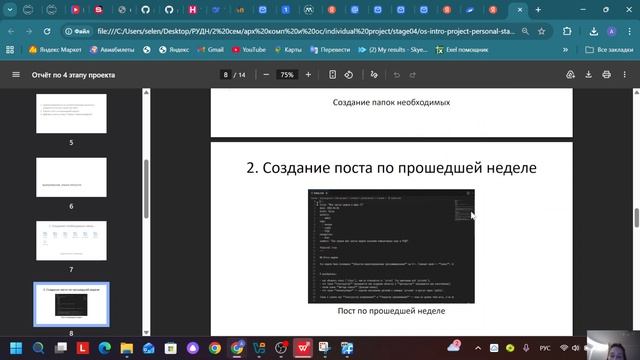
Task: Open the Chrome tab search dropdown
Action: pyautogui.click(x=10, y=10)
